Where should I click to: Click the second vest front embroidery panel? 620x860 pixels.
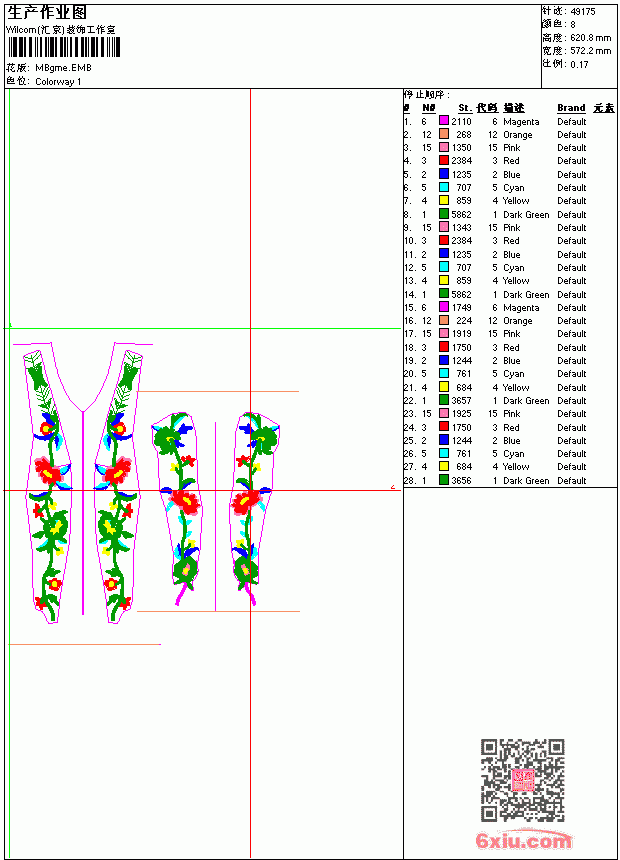pos(117,485)
